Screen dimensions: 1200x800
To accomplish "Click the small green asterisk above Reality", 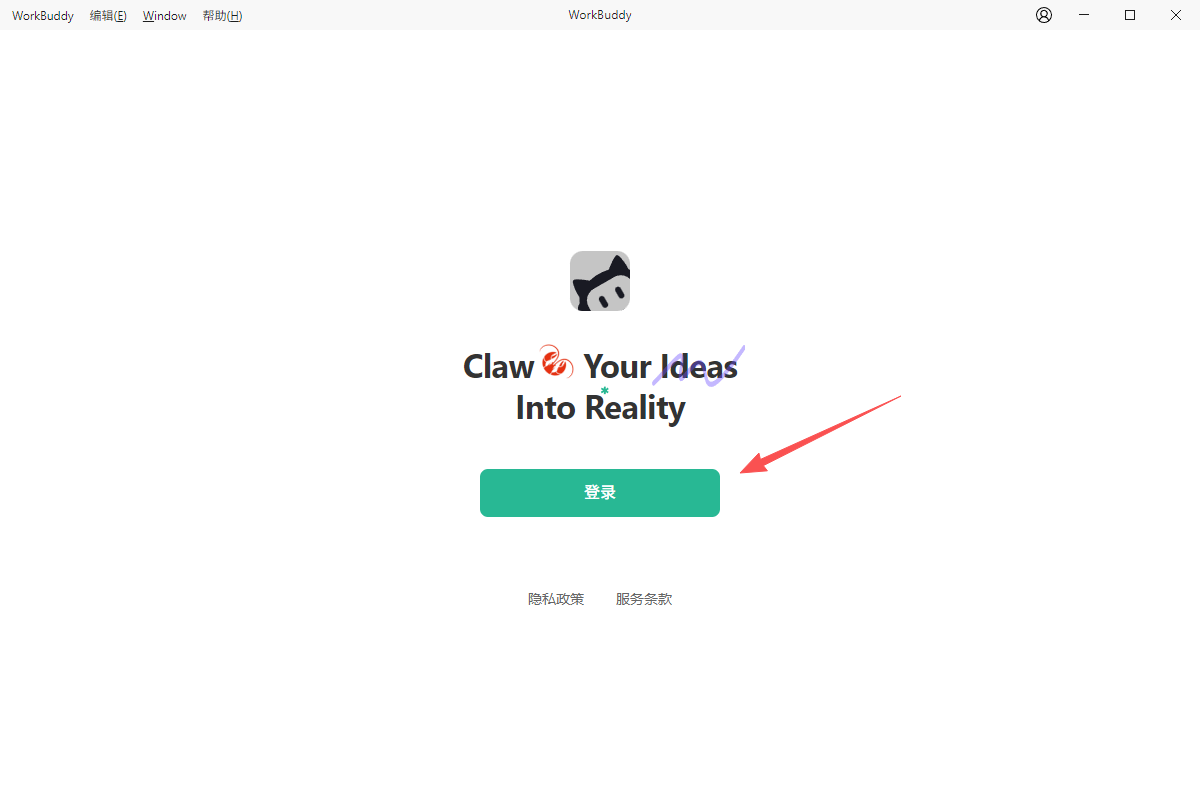I will pos(604,391).
